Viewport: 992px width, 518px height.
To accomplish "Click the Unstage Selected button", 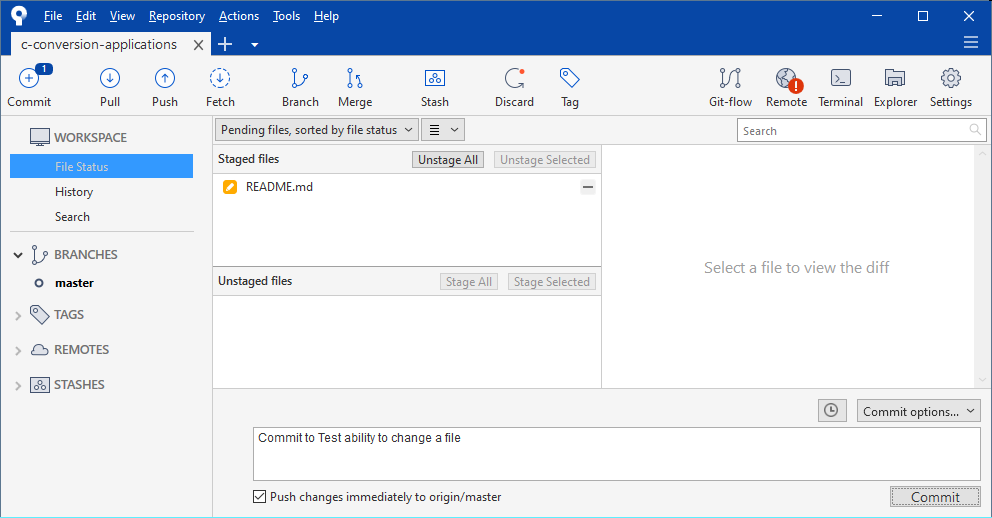I will coord(545,159).
